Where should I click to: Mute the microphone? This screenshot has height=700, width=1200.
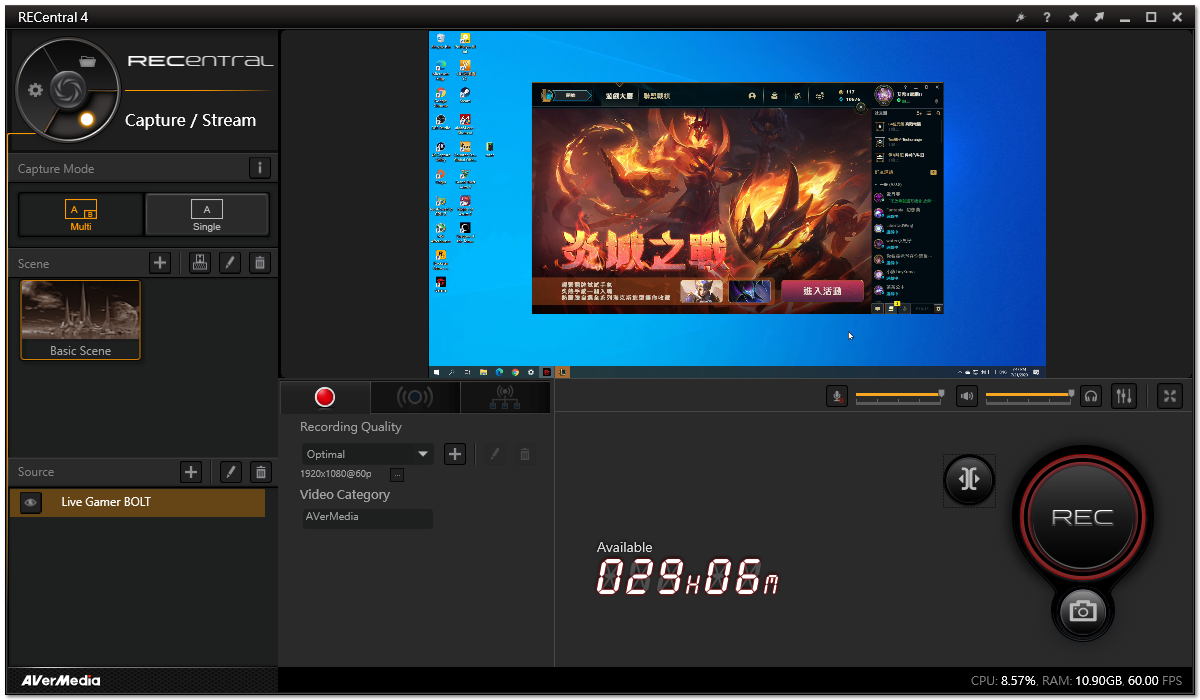(x=837, y=396)
